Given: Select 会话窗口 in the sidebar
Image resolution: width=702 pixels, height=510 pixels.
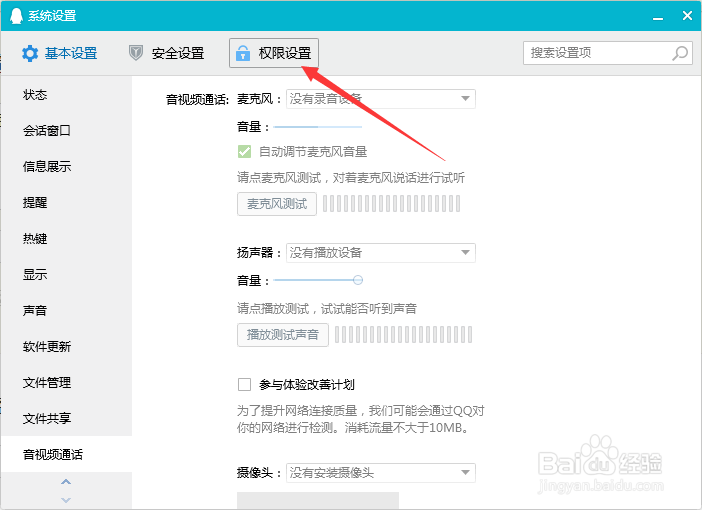Looking at the screenshot, I should click(66, 131).
